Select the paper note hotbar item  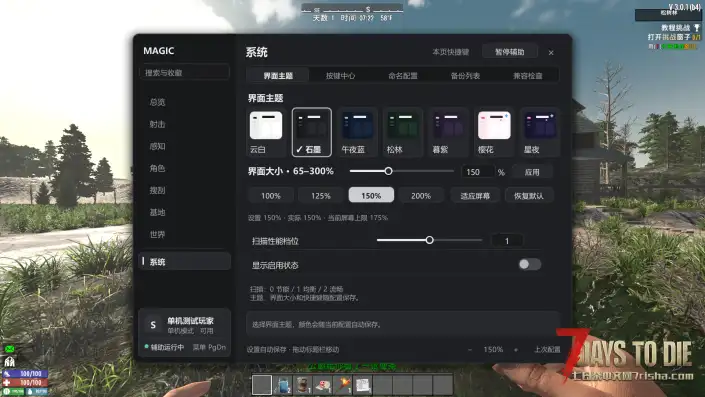tap(363, 385)
